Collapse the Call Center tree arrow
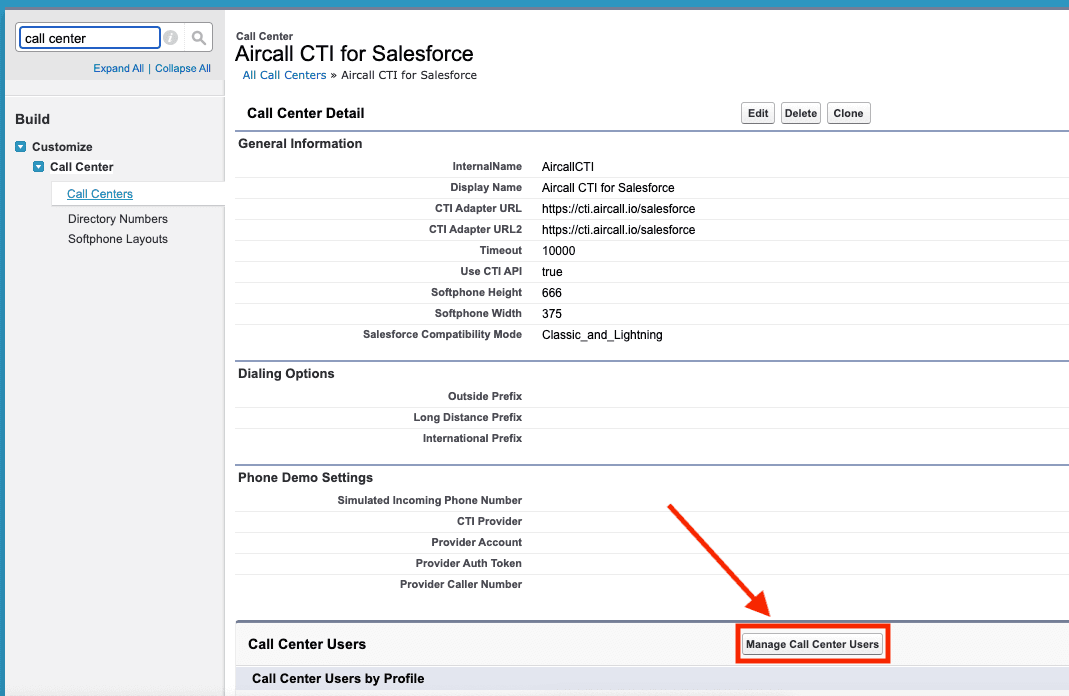Viewport: 1069px width, 696px height. (39, 167)
